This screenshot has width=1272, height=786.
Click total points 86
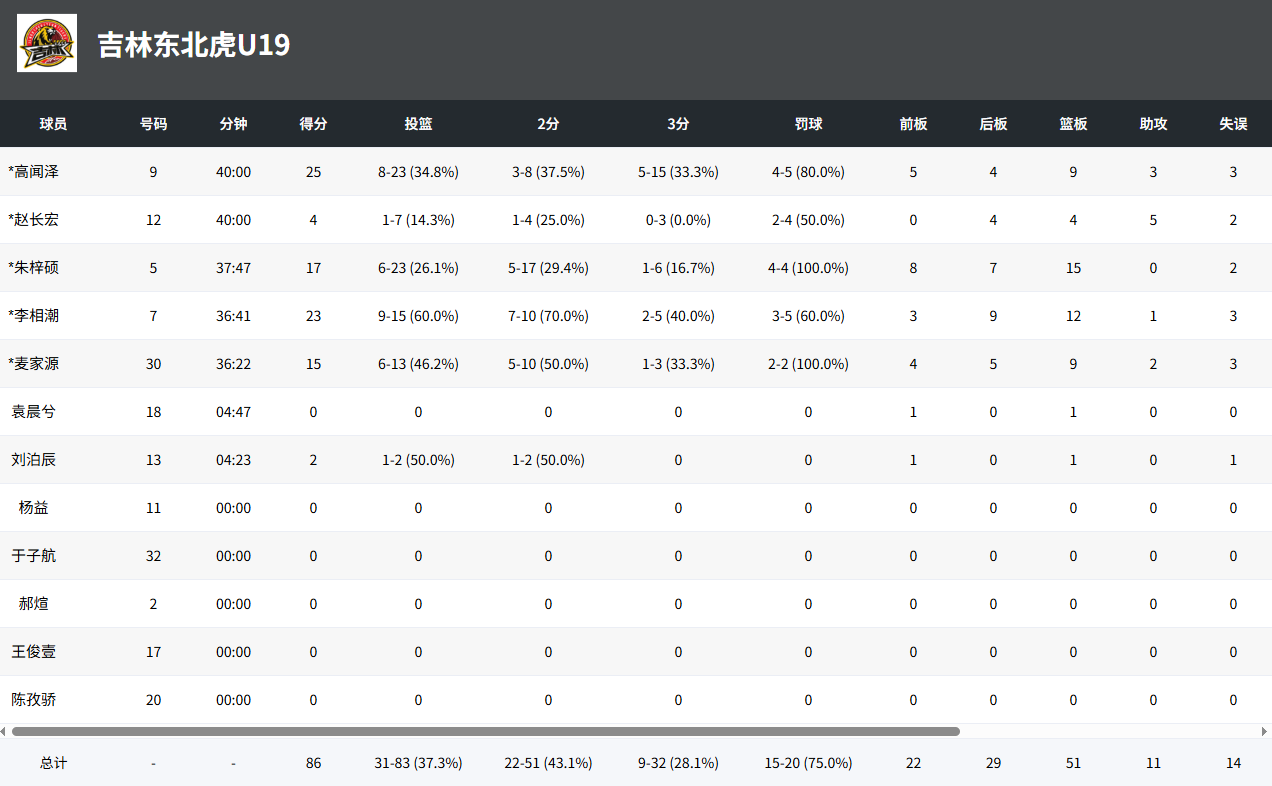[313, 763]
